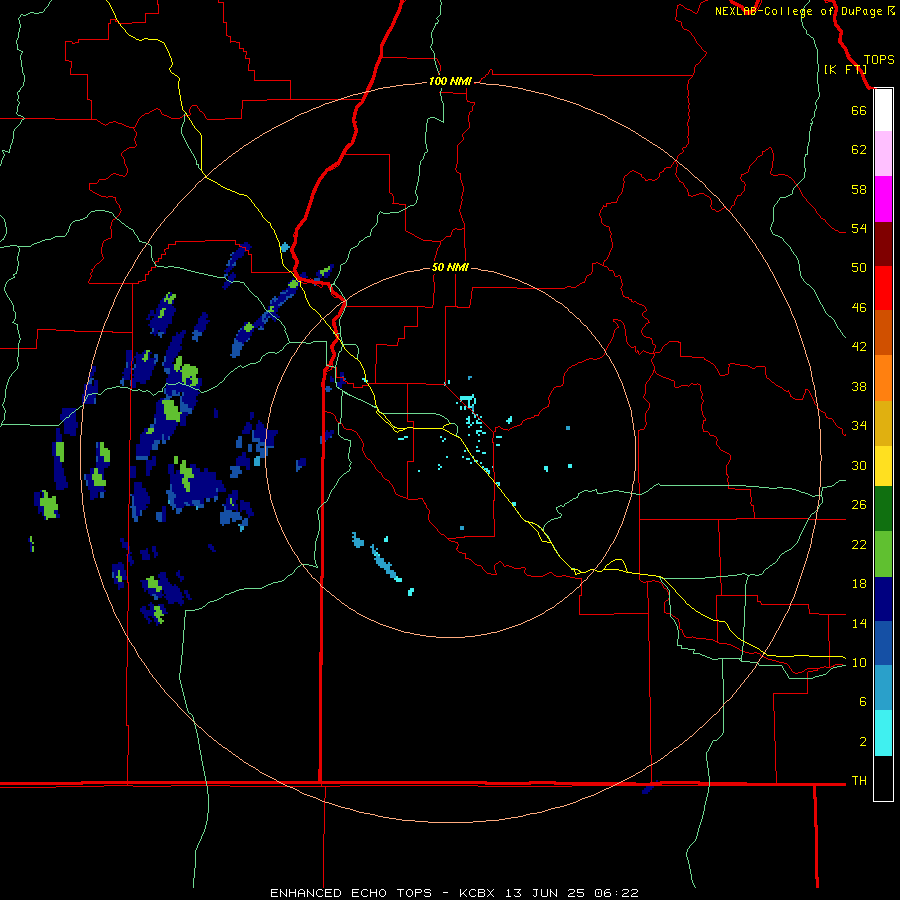
Task: Click the legend value '18'
Action: (859, 584)
